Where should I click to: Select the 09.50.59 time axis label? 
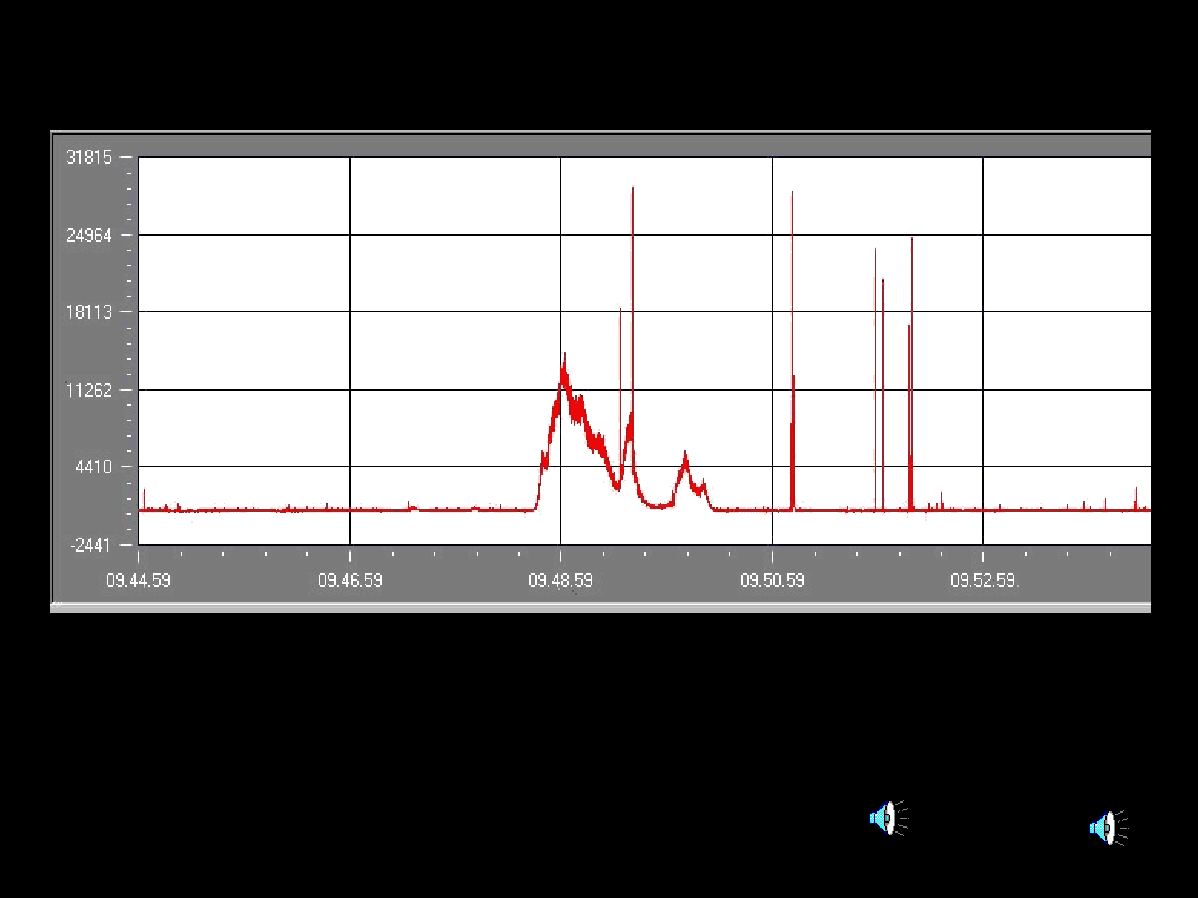[x=772, y=580]
